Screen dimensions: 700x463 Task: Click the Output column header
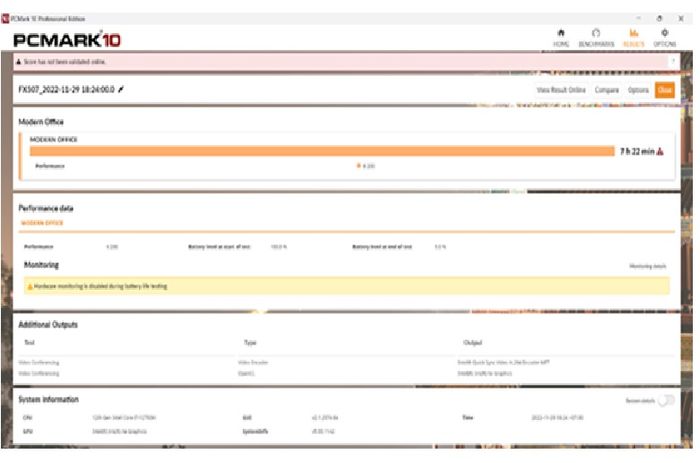click(473, 342)
